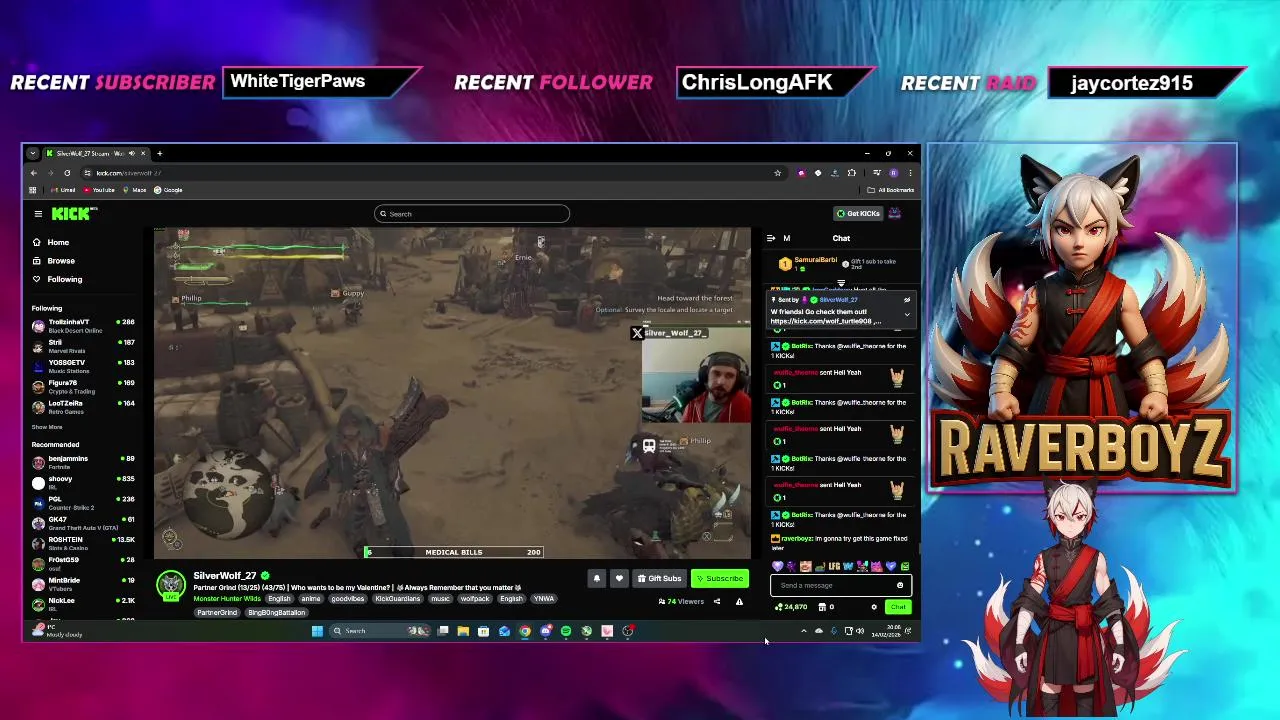The height and width of the screenshot is (720, 1280).
Task: Open the emoji picker in chat input
Action: (900, 586)
